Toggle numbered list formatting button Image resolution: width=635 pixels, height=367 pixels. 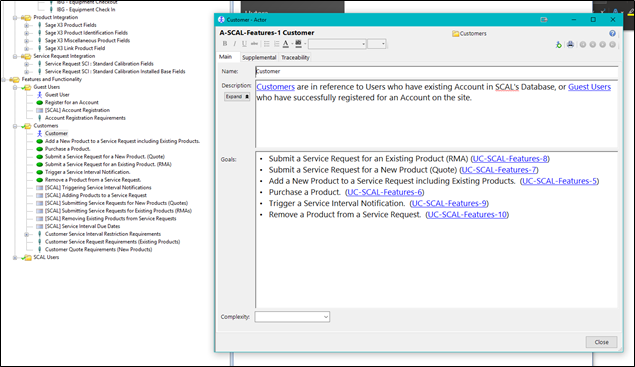(x=277, y=44)
